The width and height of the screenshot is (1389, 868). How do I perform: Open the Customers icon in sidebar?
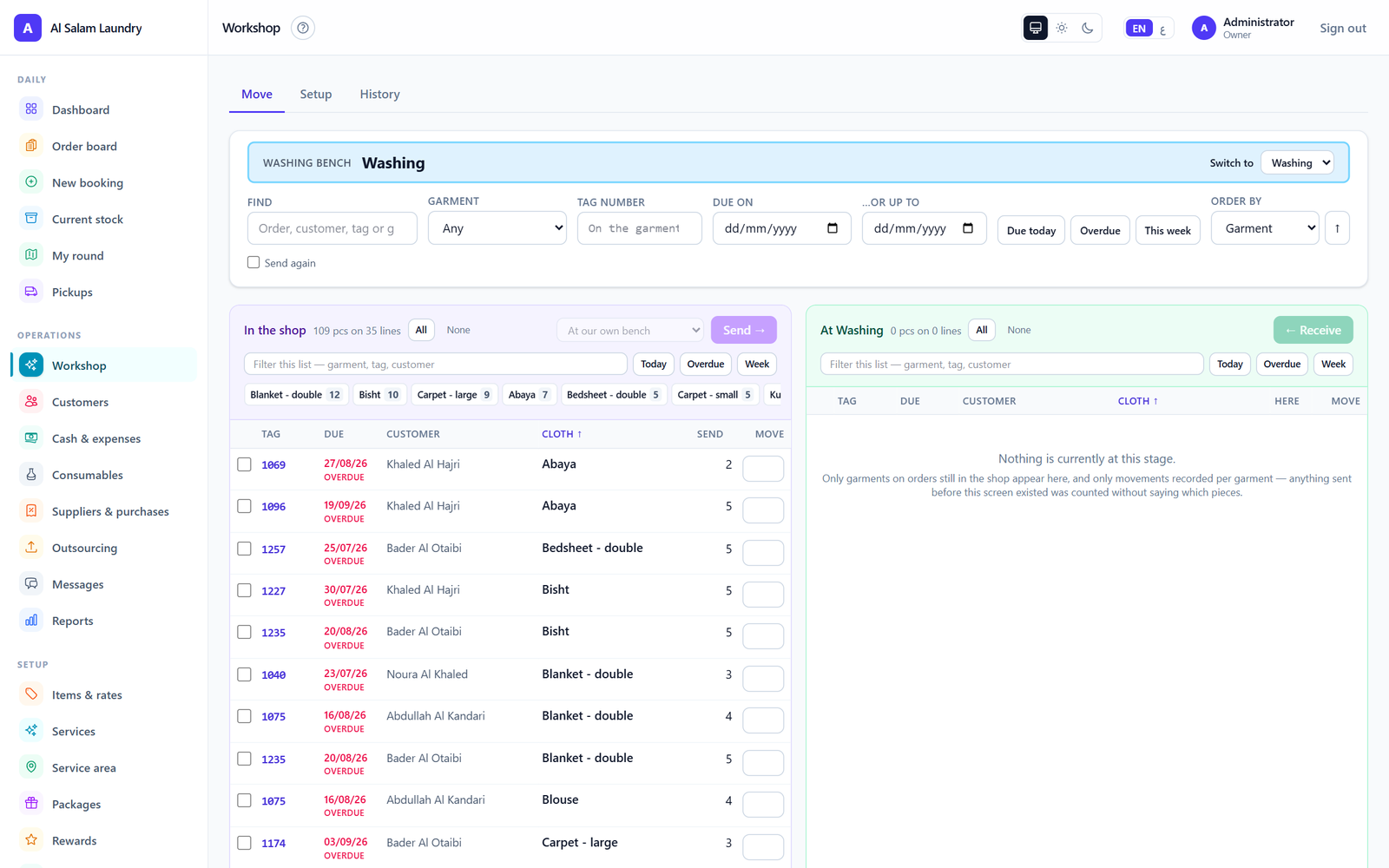[31, 402]
